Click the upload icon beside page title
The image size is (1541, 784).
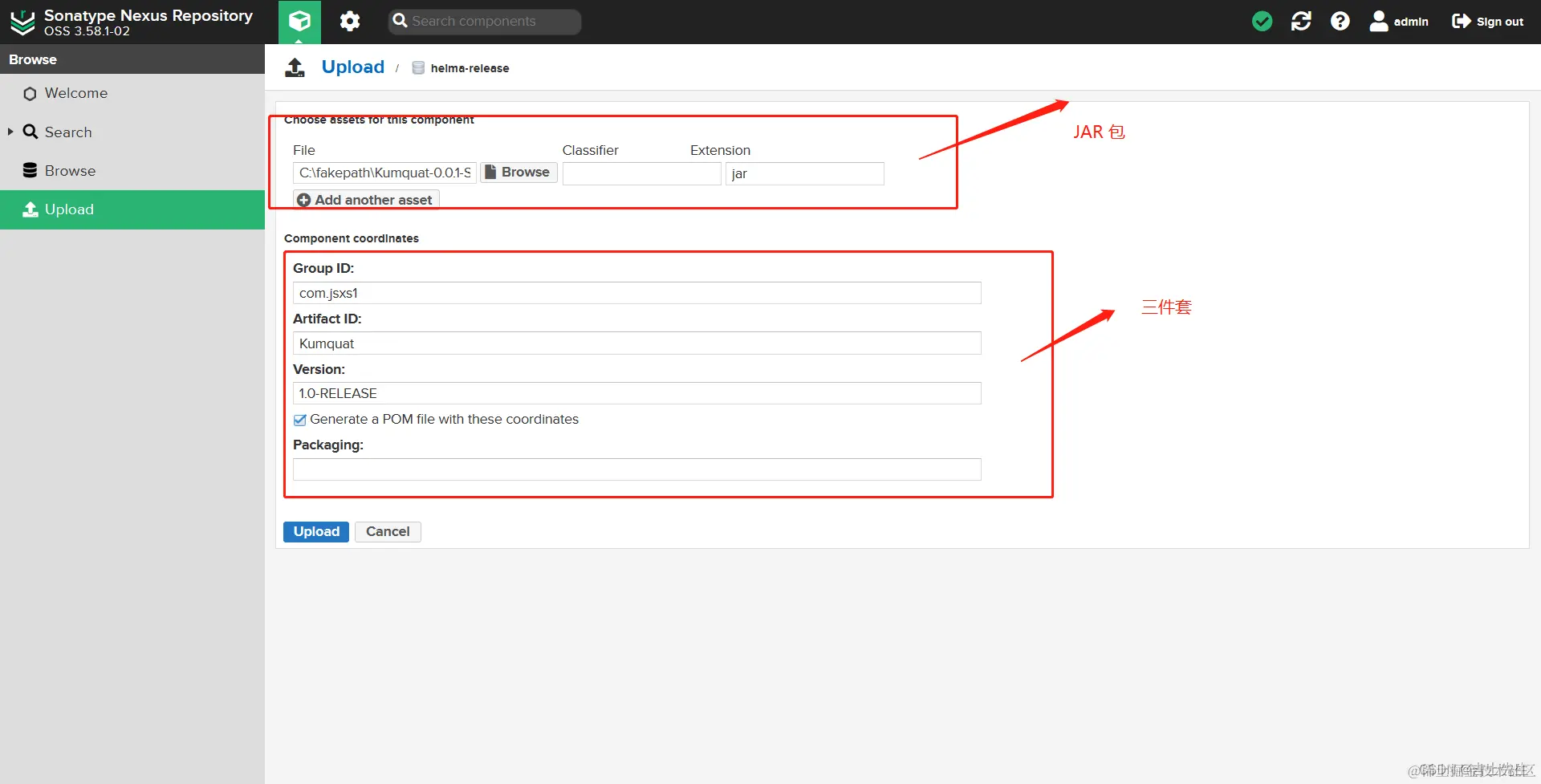point(295,67)
